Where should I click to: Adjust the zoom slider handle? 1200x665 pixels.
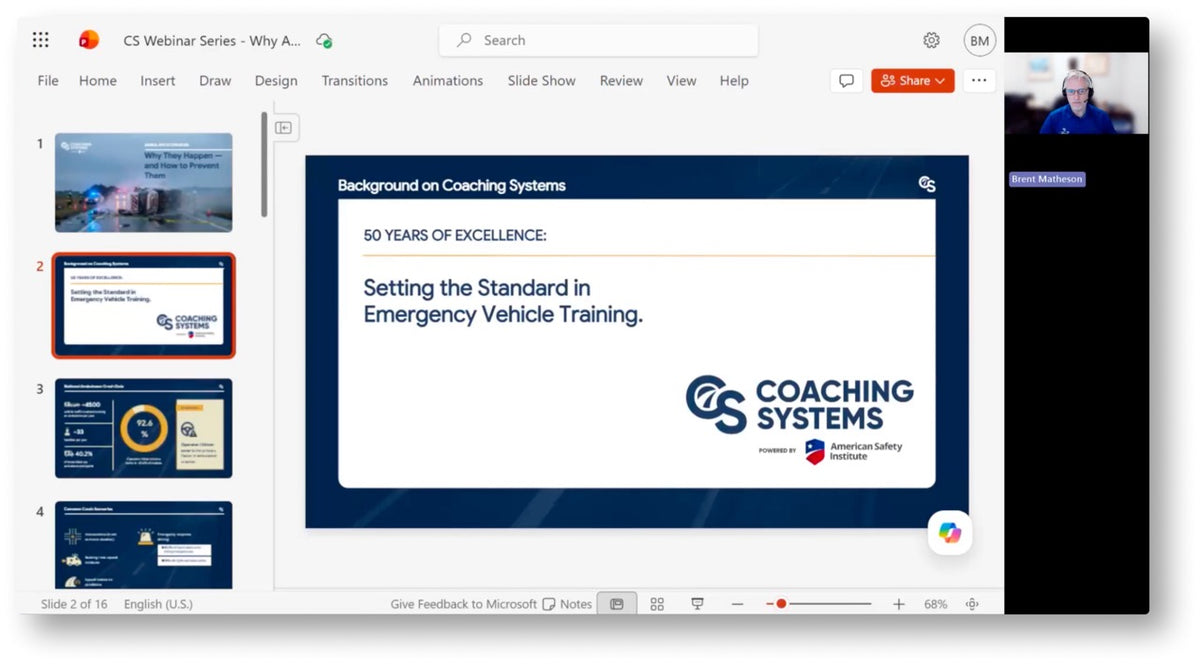(781, 604)
